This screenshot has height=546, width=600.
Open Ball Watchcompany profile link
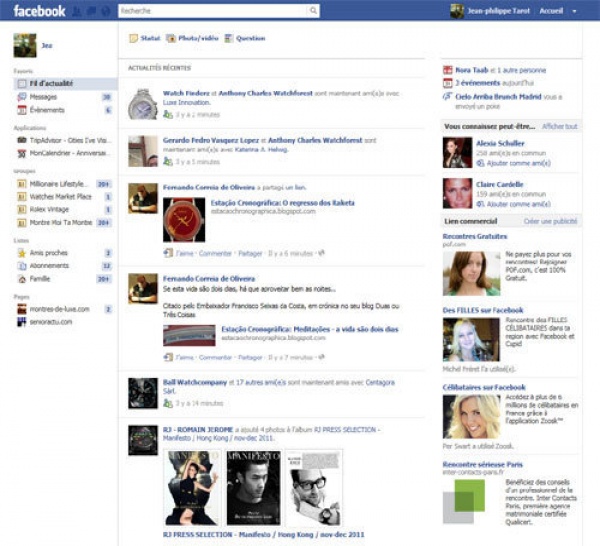point(195,382)
